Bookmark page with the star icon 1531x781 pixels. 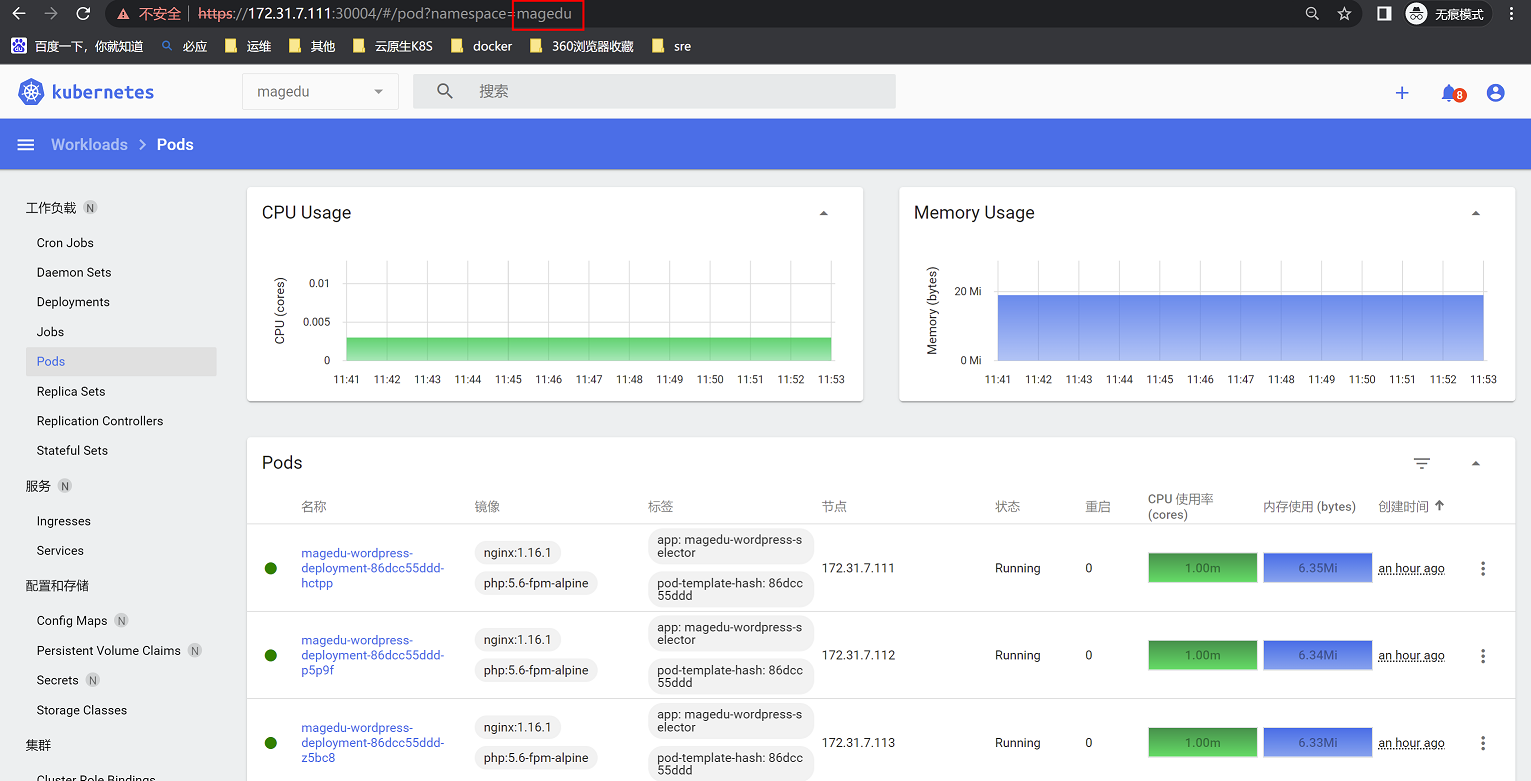1344,14
